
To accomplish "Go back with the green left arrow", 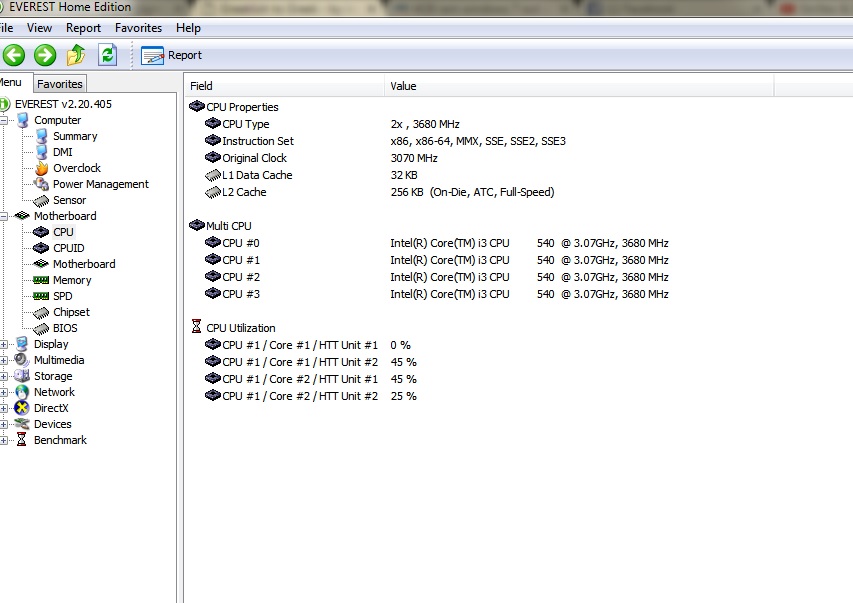I will 14,55.
